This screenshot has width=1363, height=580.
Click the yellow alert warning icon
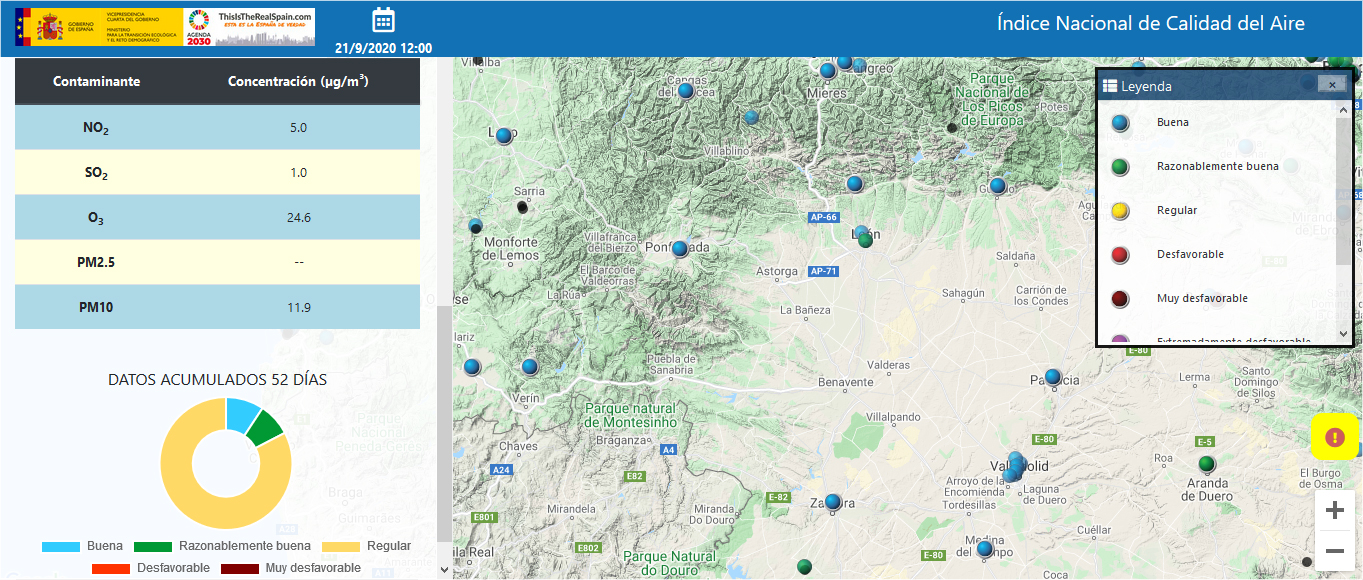point(1335,437)
